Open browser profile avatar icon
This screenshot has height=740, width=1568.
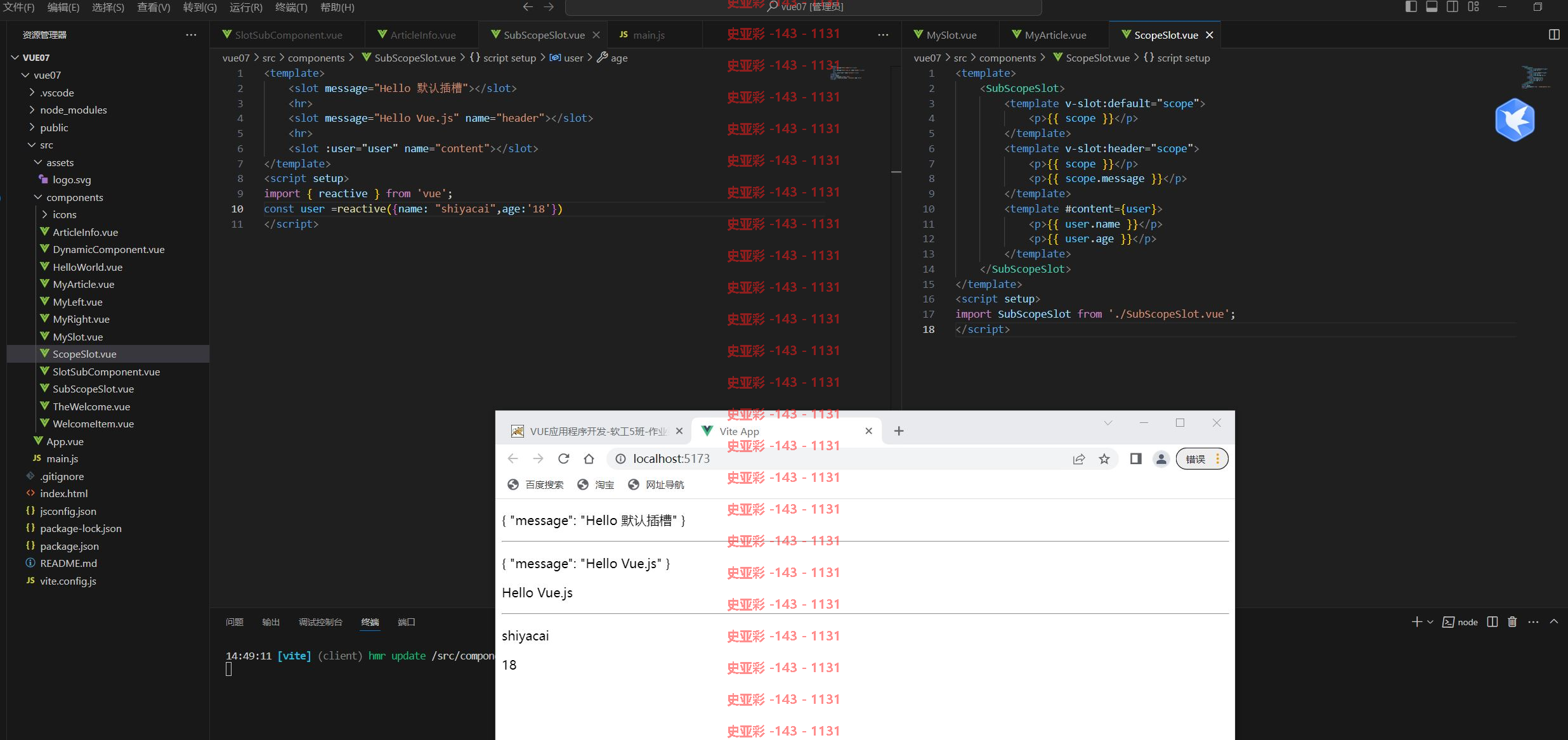click(1161, 458)
